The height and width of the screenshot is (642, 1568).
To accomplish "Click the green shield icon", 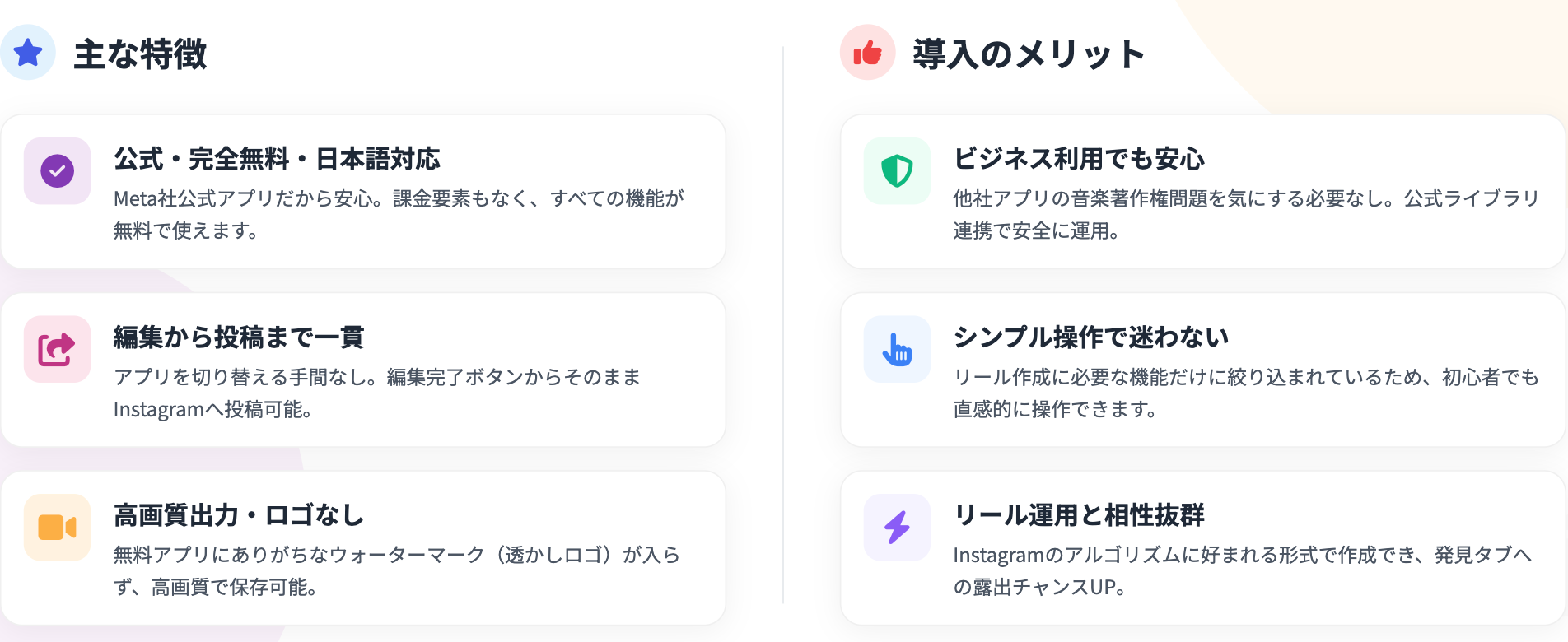I will [x=897, y=171].
